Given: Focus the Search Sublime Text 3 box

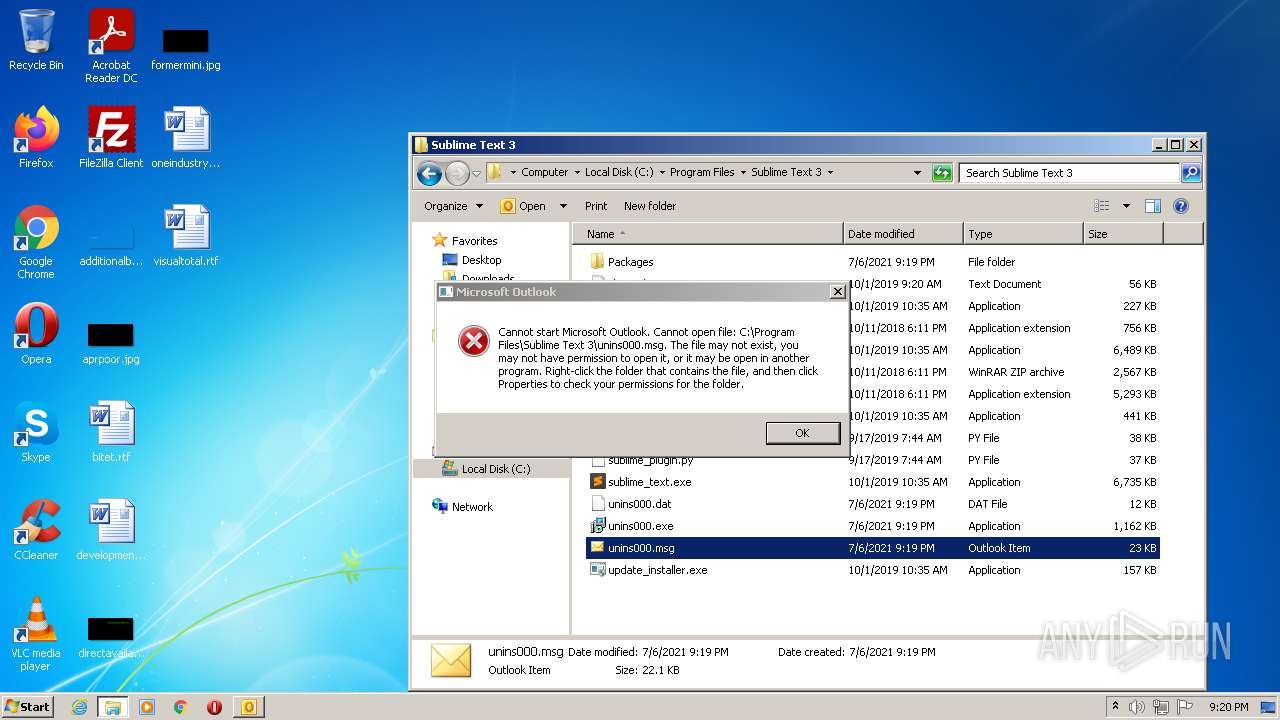Looking at the screenshot, I should coord(1068,173).
